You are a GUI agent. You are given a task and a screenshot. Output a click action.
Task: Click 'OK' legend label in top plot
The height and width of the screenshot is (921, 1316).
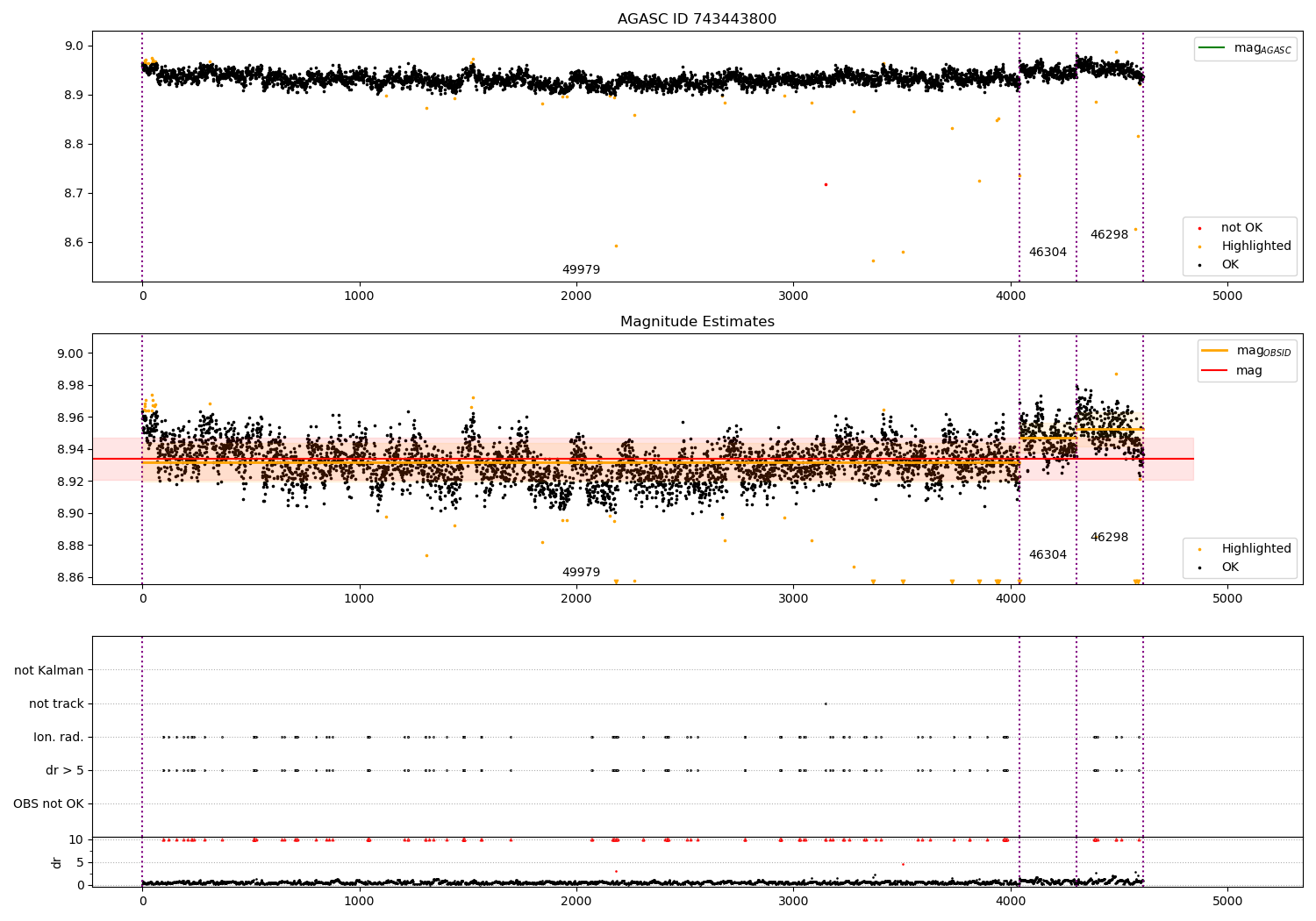(1230, 265)
